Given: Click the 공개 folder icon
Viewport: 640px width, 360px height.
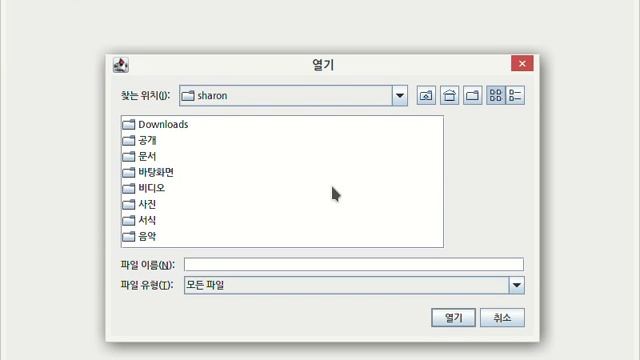Looking at the screenshot, I should (x=129, y=140).
